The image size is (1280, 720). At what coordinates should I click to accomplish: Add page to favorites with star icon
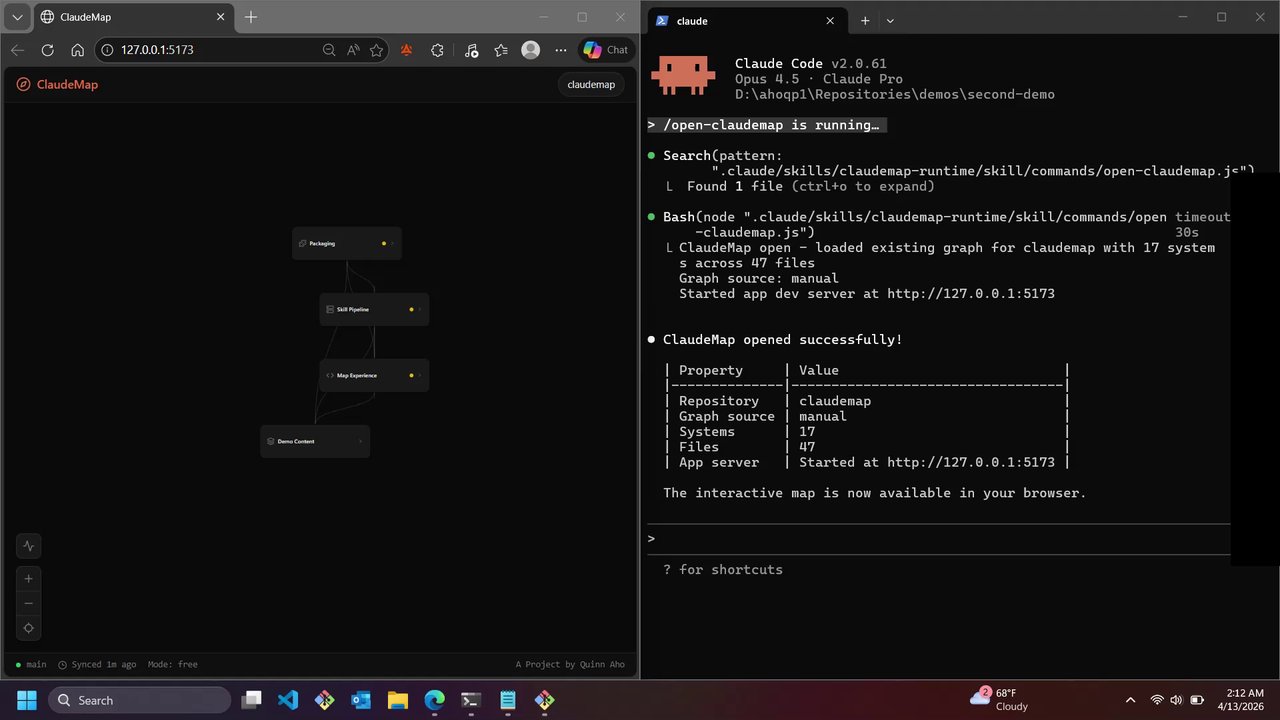[376, 50]
